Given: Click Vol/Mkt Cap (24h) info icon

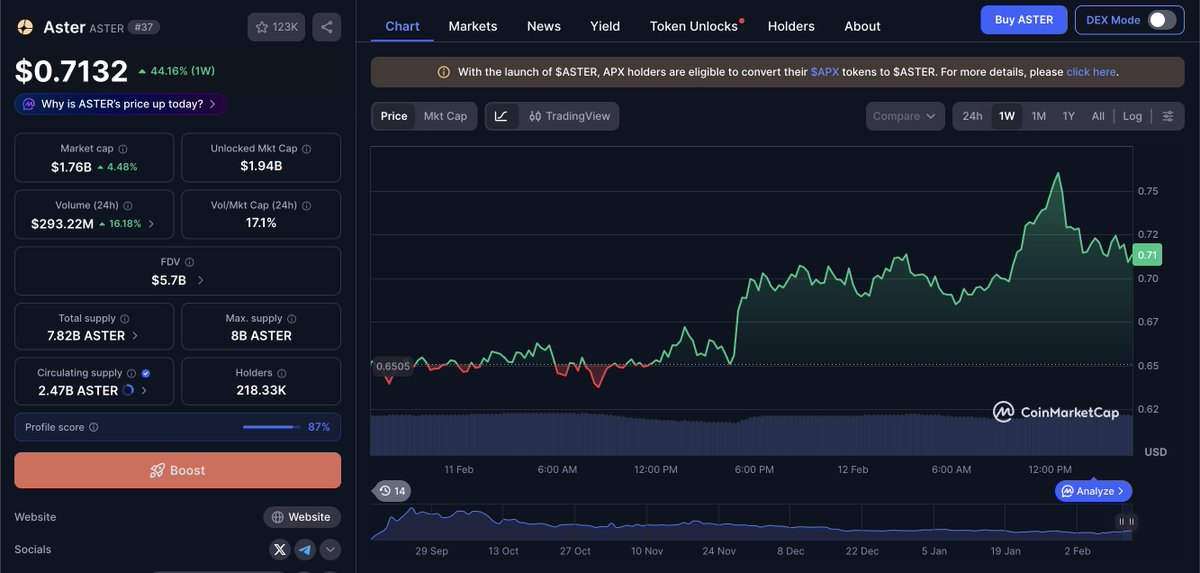Looking at the screenshot, I should click(306, 205).
